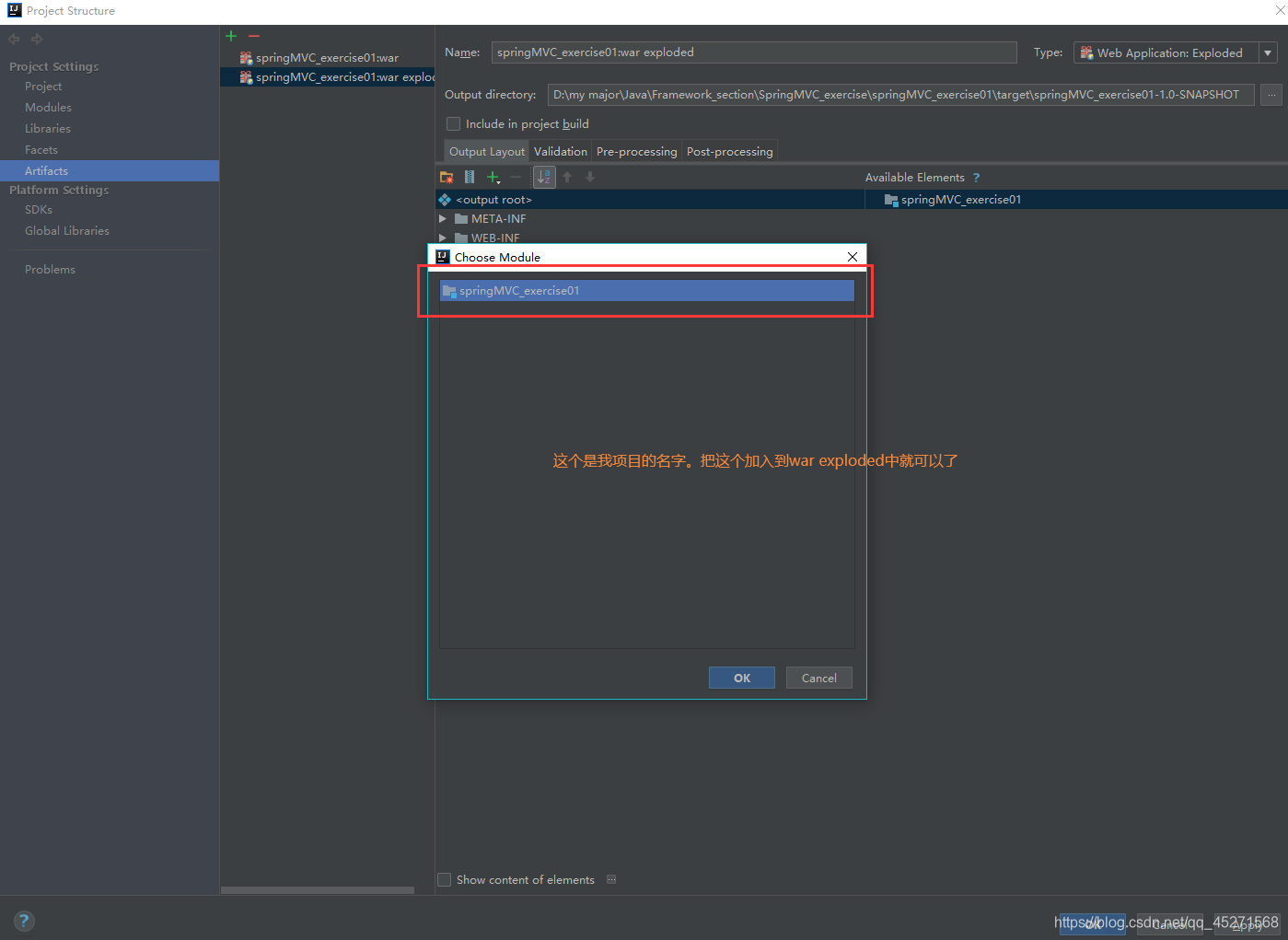Select springMVC_exercise01 in Choose Module list
Image resolution: width=1288 pixels, height=940 pixels.
(x=647, y=291)
